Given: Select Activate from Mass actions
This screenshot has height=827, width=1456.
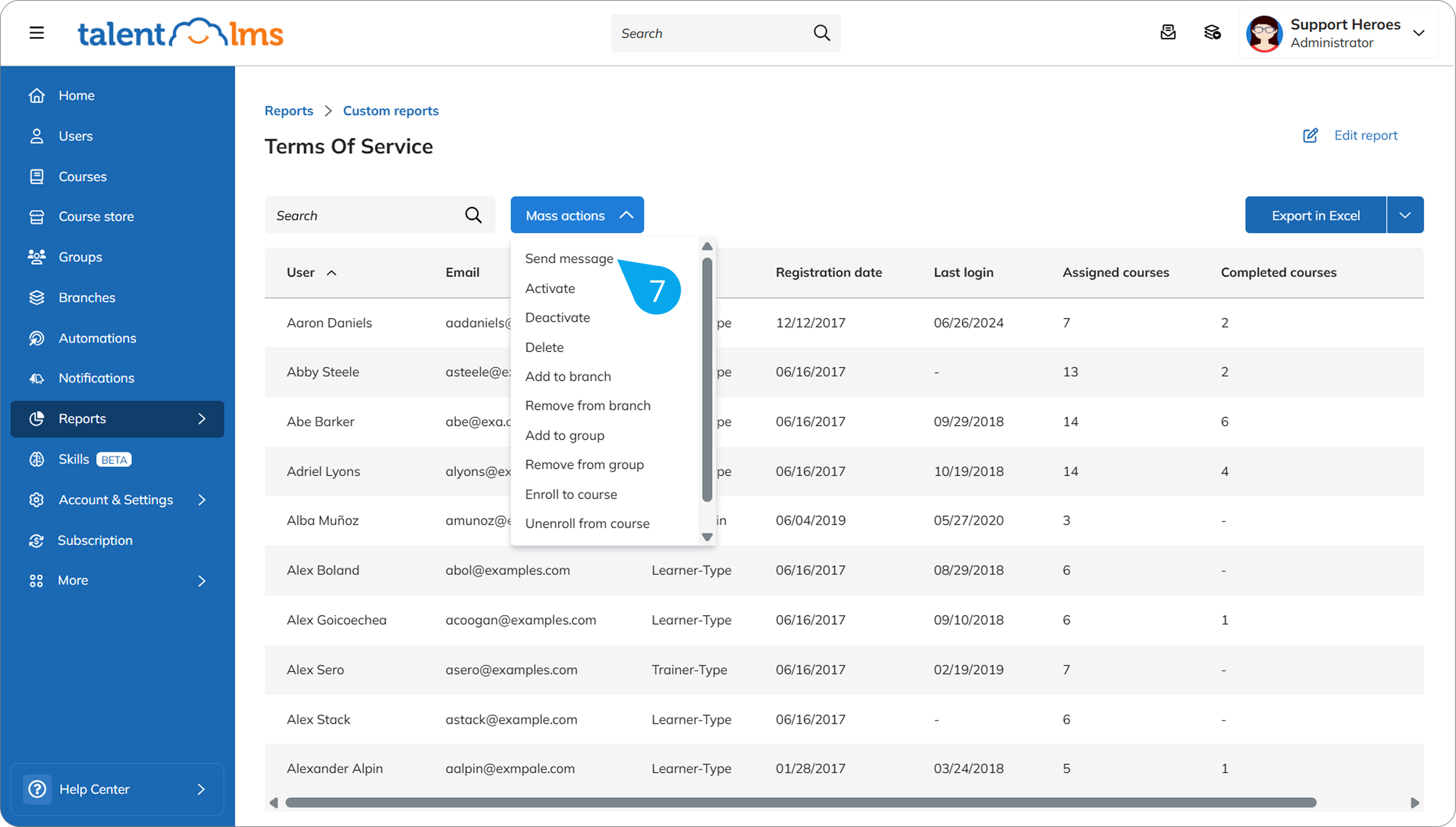Looking at the screenshot, I should pyautogui.click(x=550, y=288).
